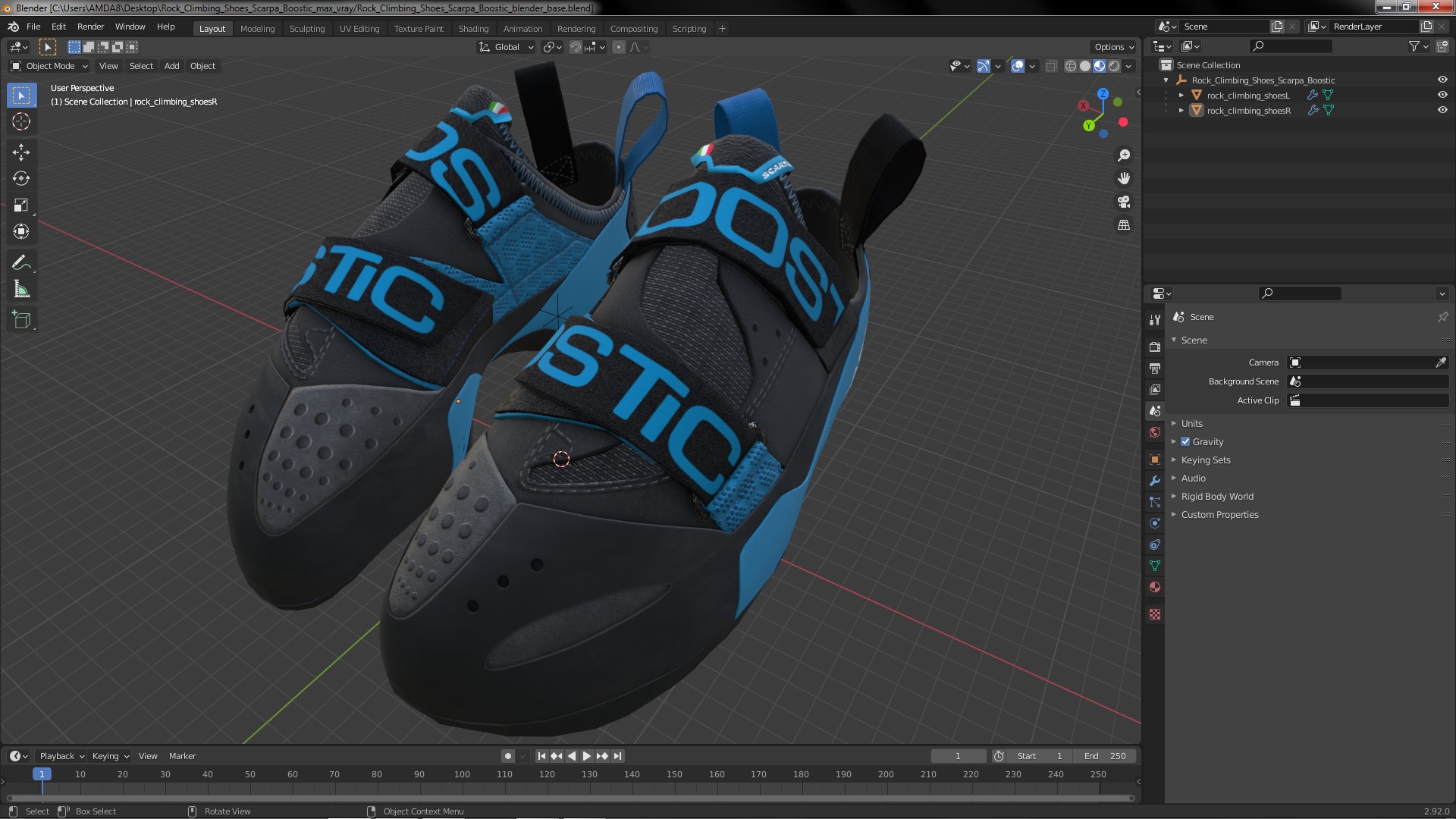This screenshot has width=1456, height=819.
Task: Switch to Rendered viewport shading
Action: pos(1114,66)
